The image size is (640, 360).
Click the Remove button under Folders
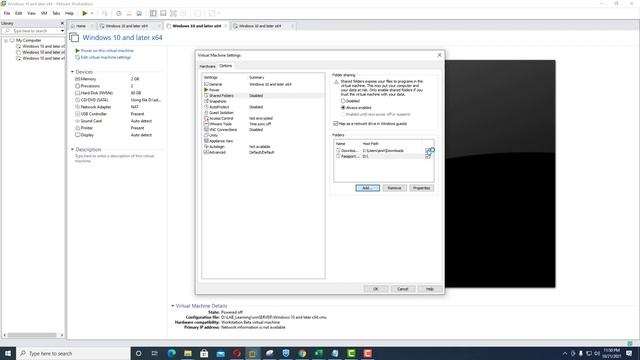point(394,188)
